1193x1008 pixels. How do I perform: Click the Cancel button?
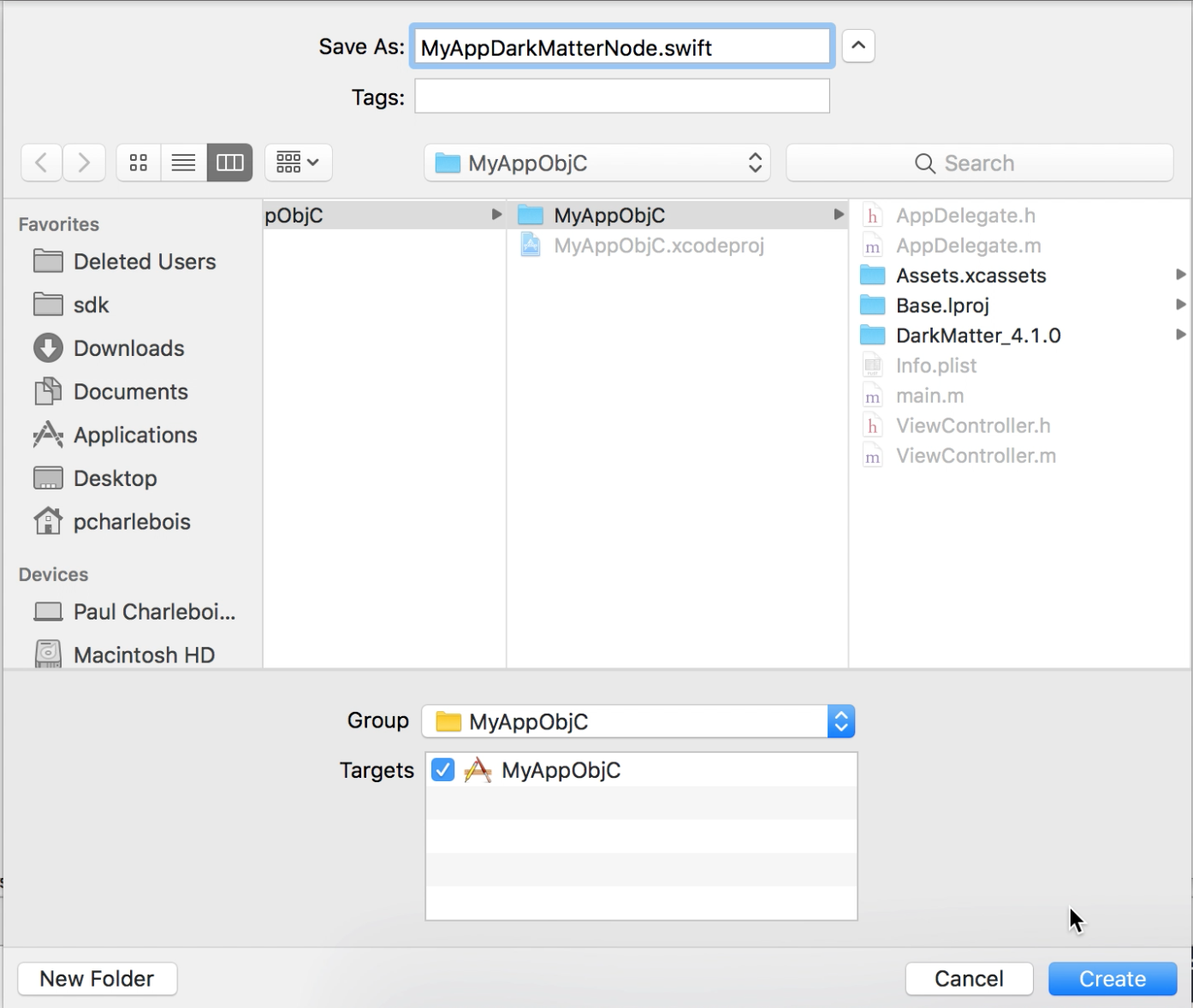coord(969,979)
